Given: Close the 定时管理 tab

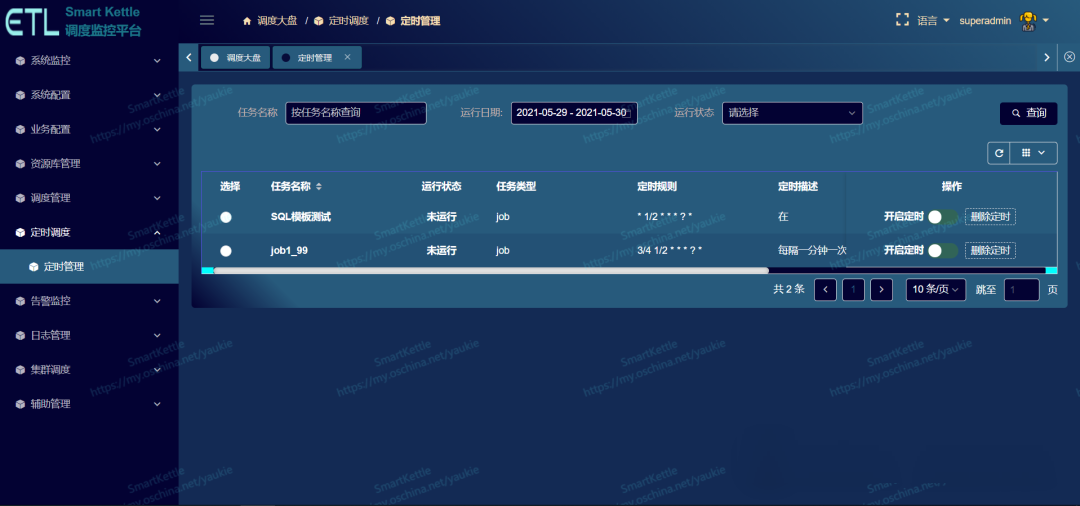Looking at the screenshot, I should coord(348,57).
